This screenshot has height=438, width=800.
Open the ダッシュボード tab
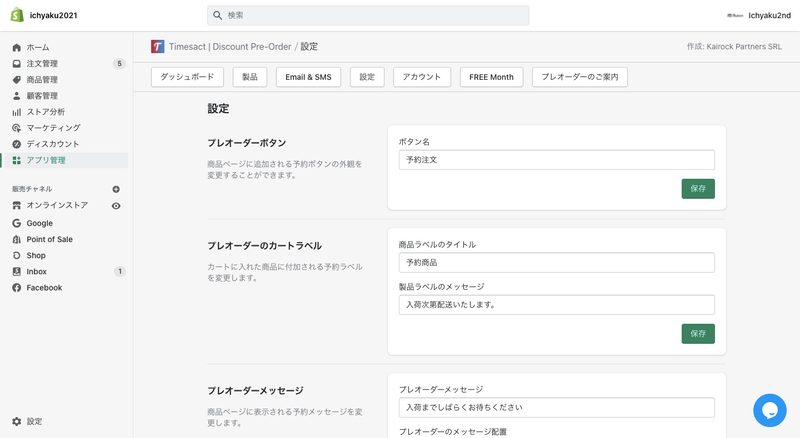(187, 77)
